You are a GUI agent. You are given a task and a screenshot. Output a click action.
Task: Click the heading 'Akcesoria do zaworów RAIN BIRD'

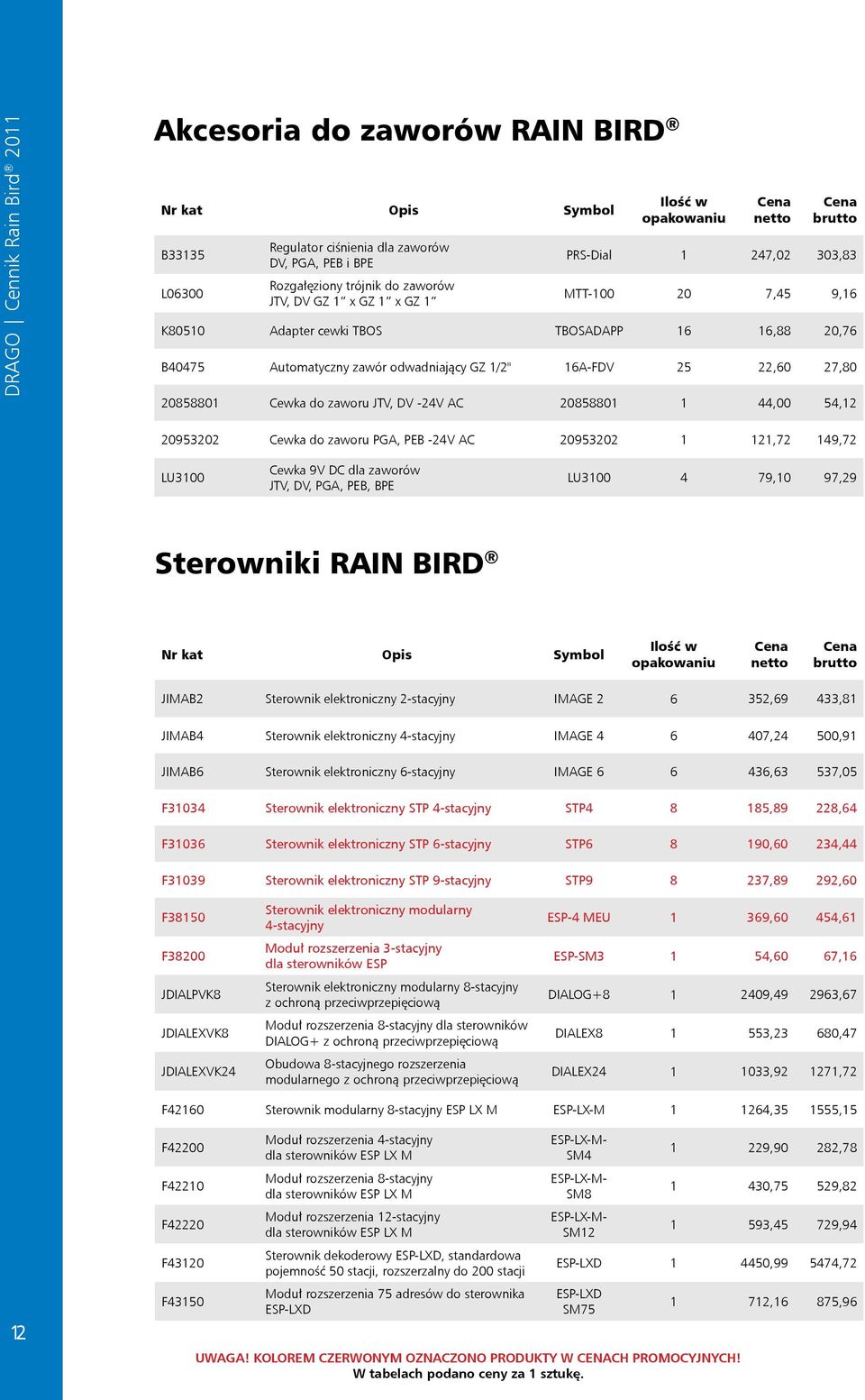[x=416, y=131]
